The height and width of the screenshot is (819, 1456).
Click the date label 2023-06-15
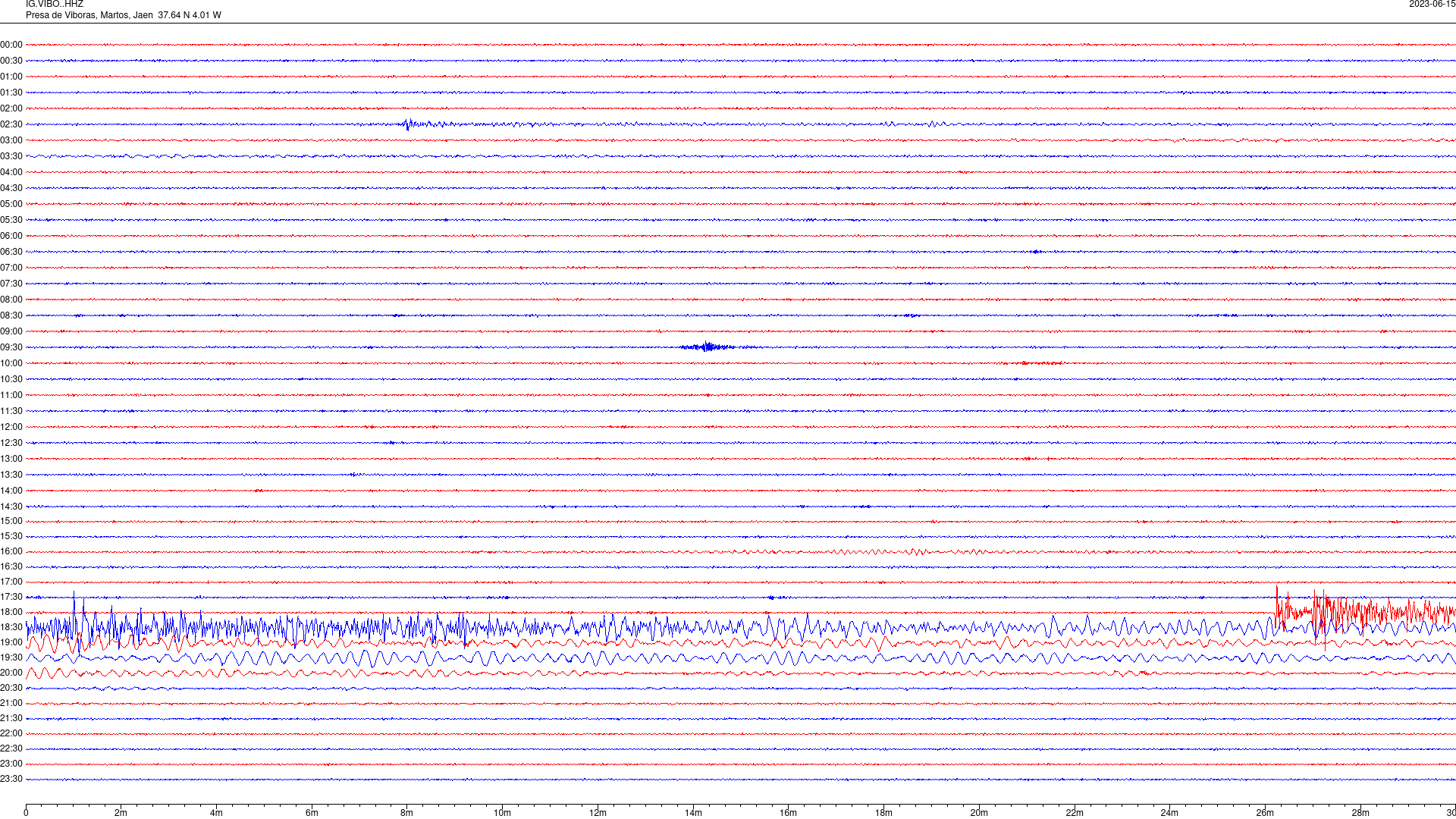pos(1432,5)
